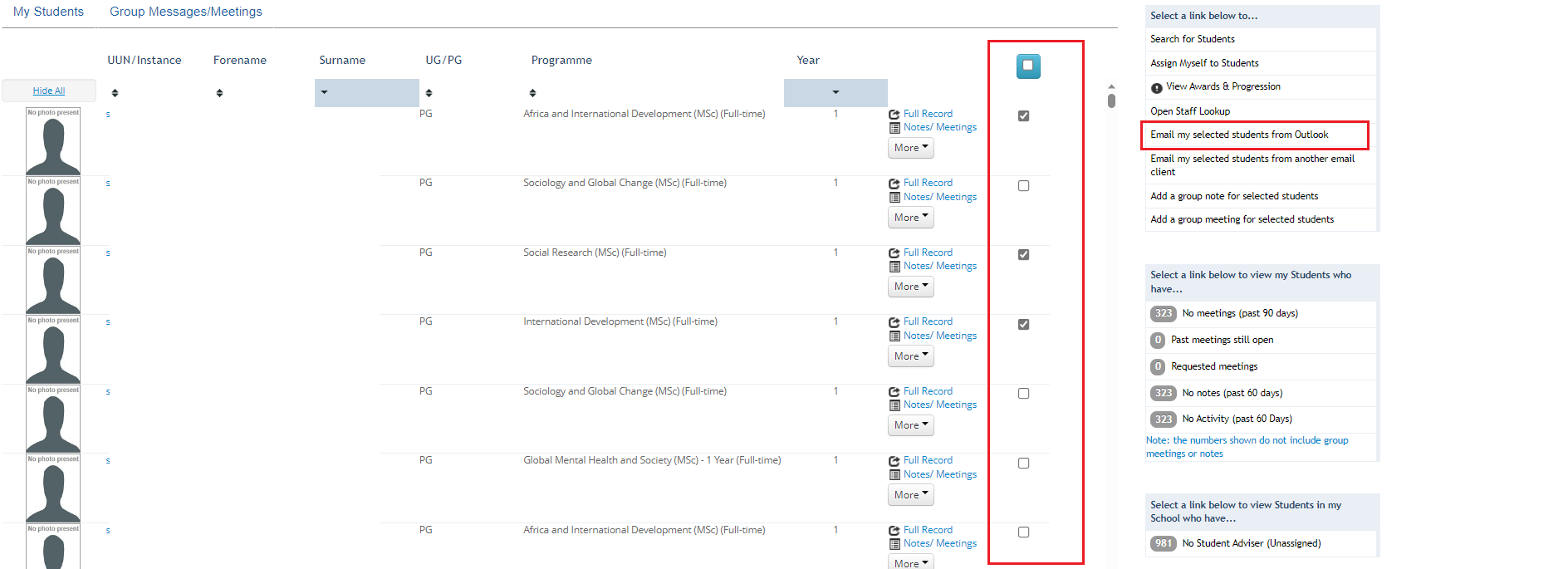Open Notes/Meetings for first Africa Development student

(x=940, y=127)
